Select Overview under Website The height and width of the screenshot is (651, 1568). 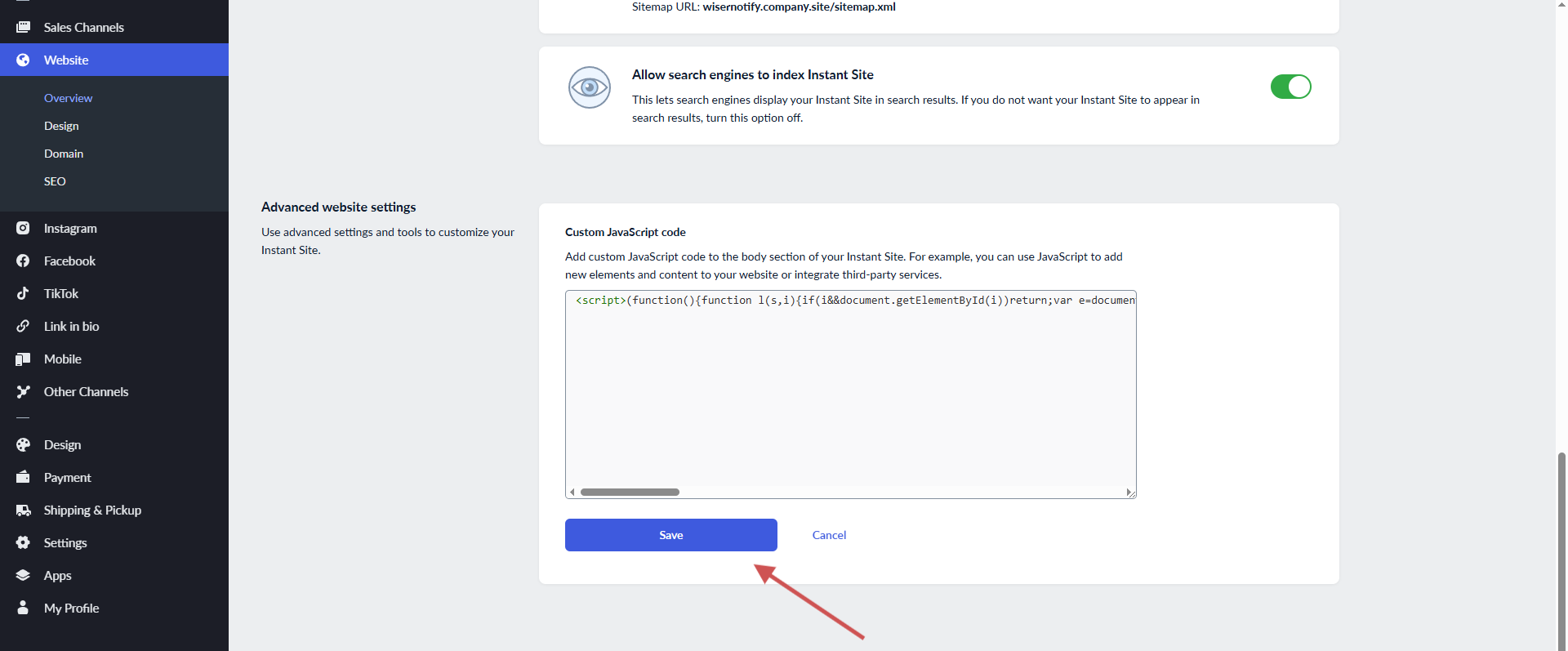68,98
